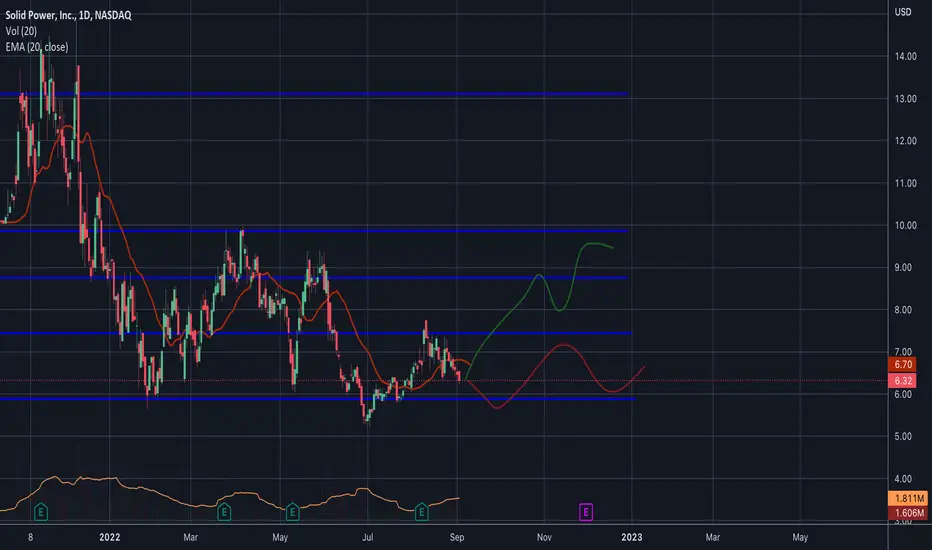Open the green earnings marker below the Jul 2022 price dip
The width and height of the screenshot is (932, 550).
(421, 511)
